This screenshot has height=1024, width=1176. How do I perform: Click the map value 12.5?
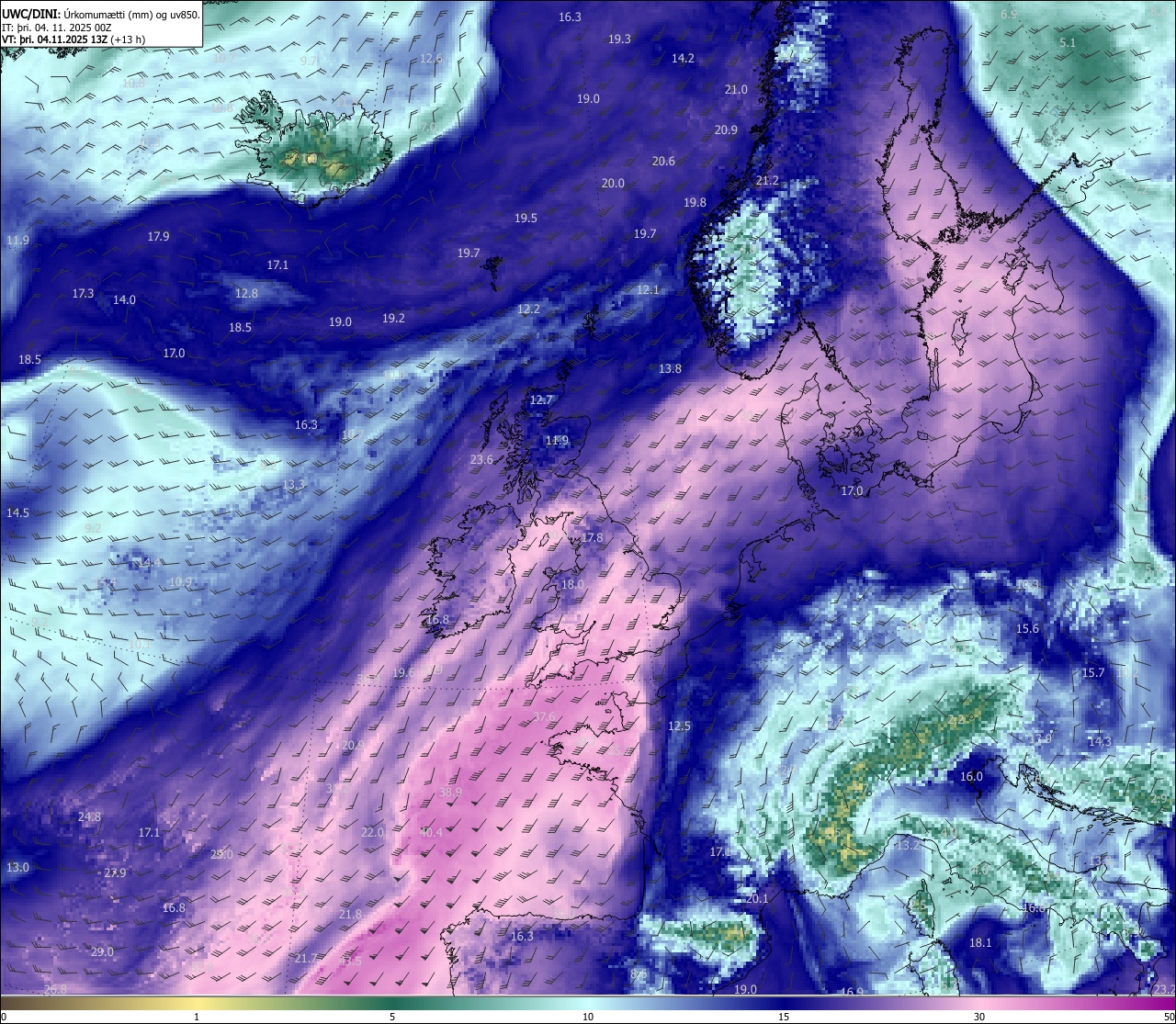[x=679, y=726]
